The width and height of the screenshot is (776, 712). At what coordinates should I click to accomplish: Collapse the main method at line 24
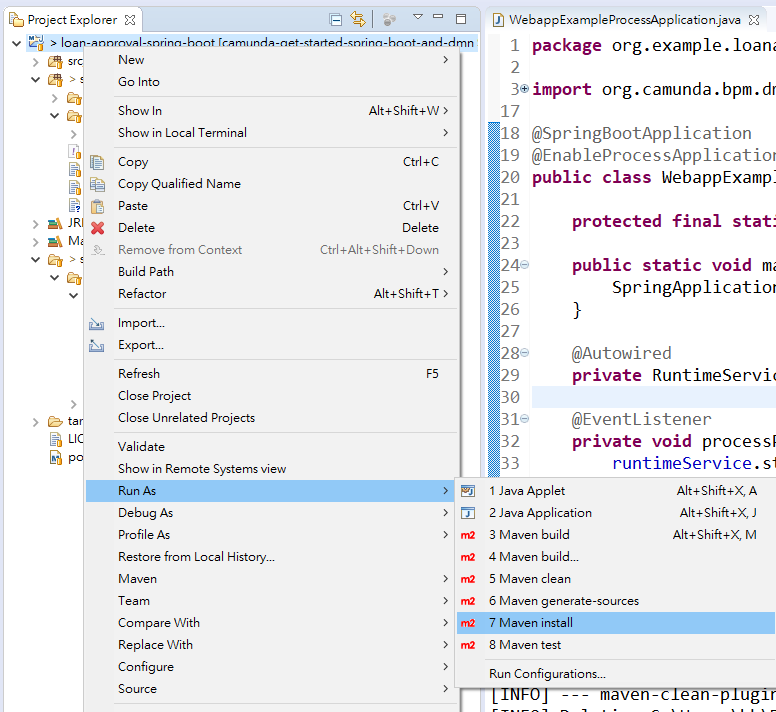pos(525,266)
